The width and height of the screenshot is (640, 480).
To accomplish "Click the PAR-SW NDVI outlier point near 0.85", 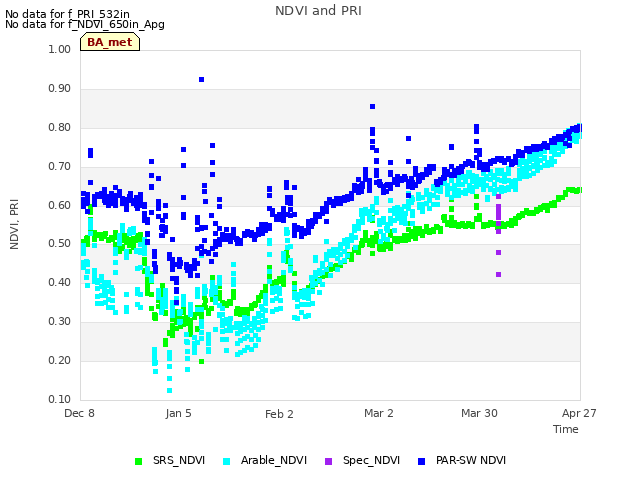I will (x=372, y=107).
